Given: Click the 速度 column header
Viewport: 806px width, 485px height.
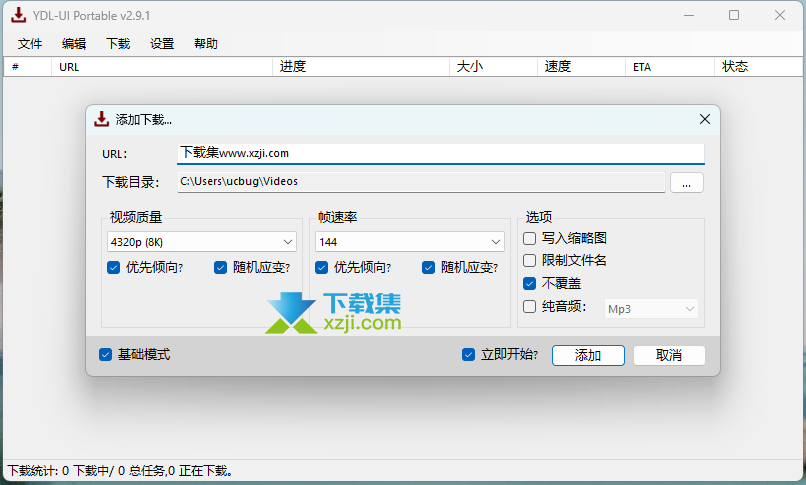Looking at the screenshot, I should pos(581,67).
